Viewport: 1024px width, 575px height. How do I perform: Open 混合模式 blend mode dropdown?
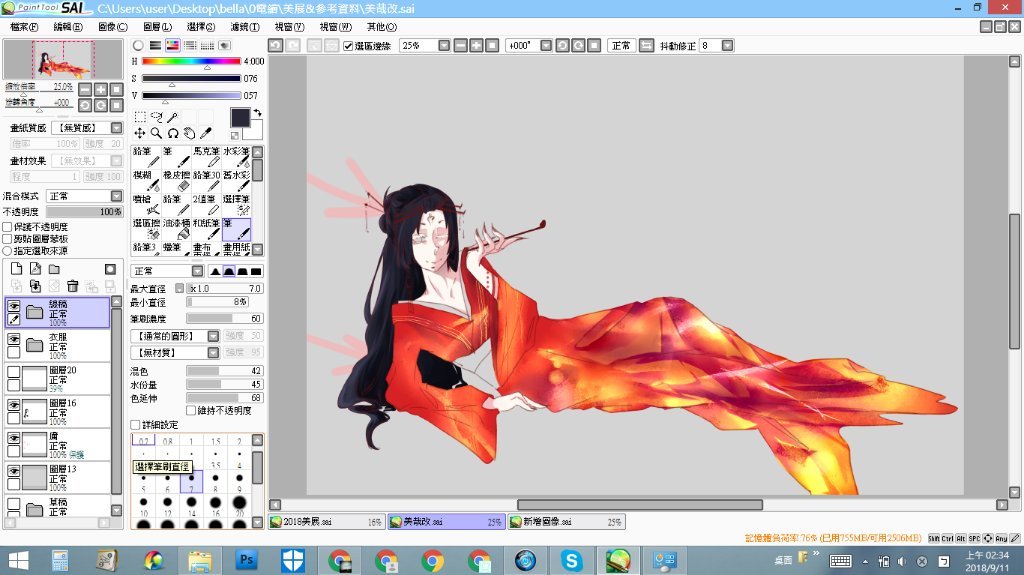[116, 196]
